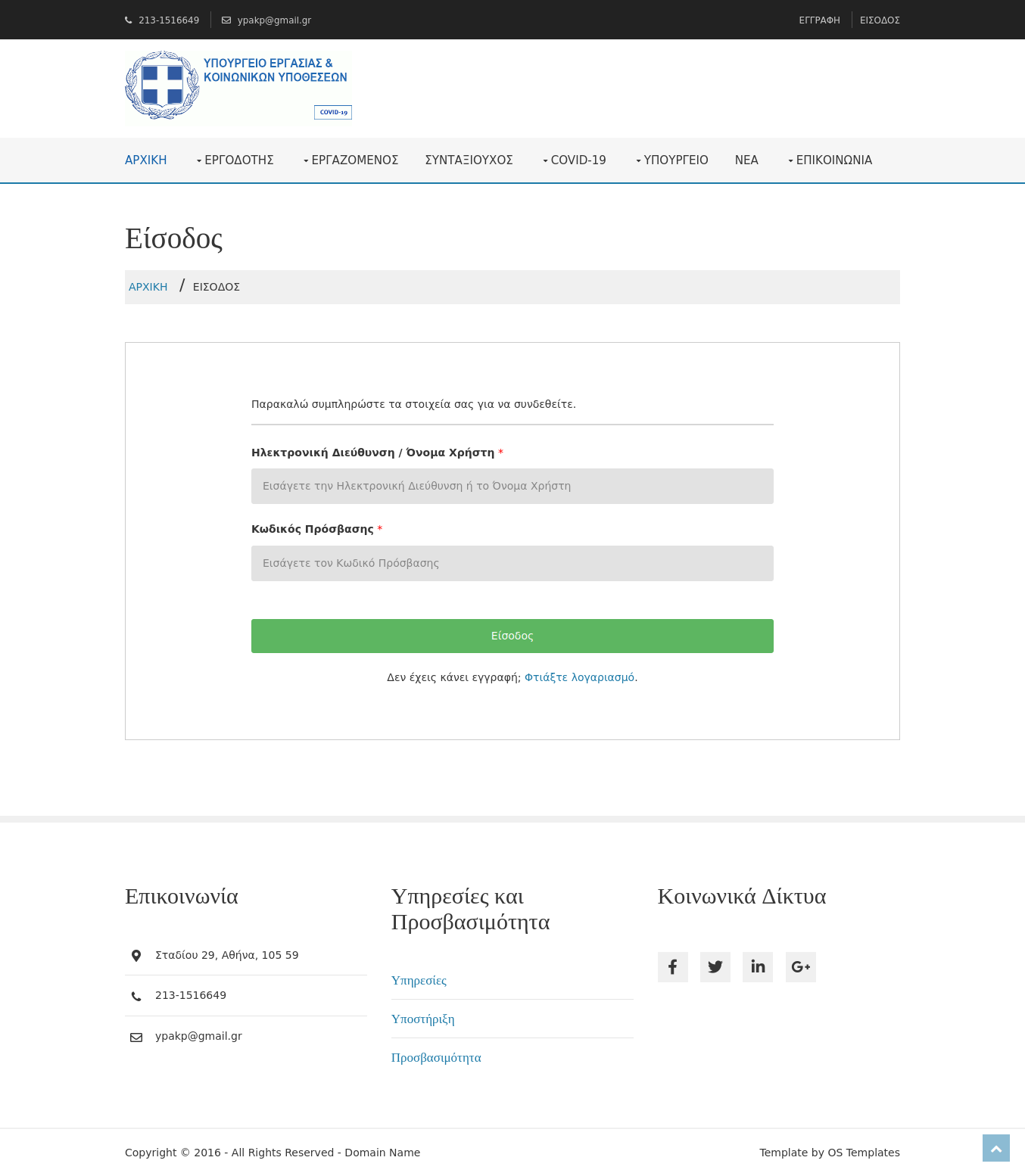Open the ΣΥΝΤΑΞΙΟΥΧΟΣ menu item

click(x=469, y=160)
